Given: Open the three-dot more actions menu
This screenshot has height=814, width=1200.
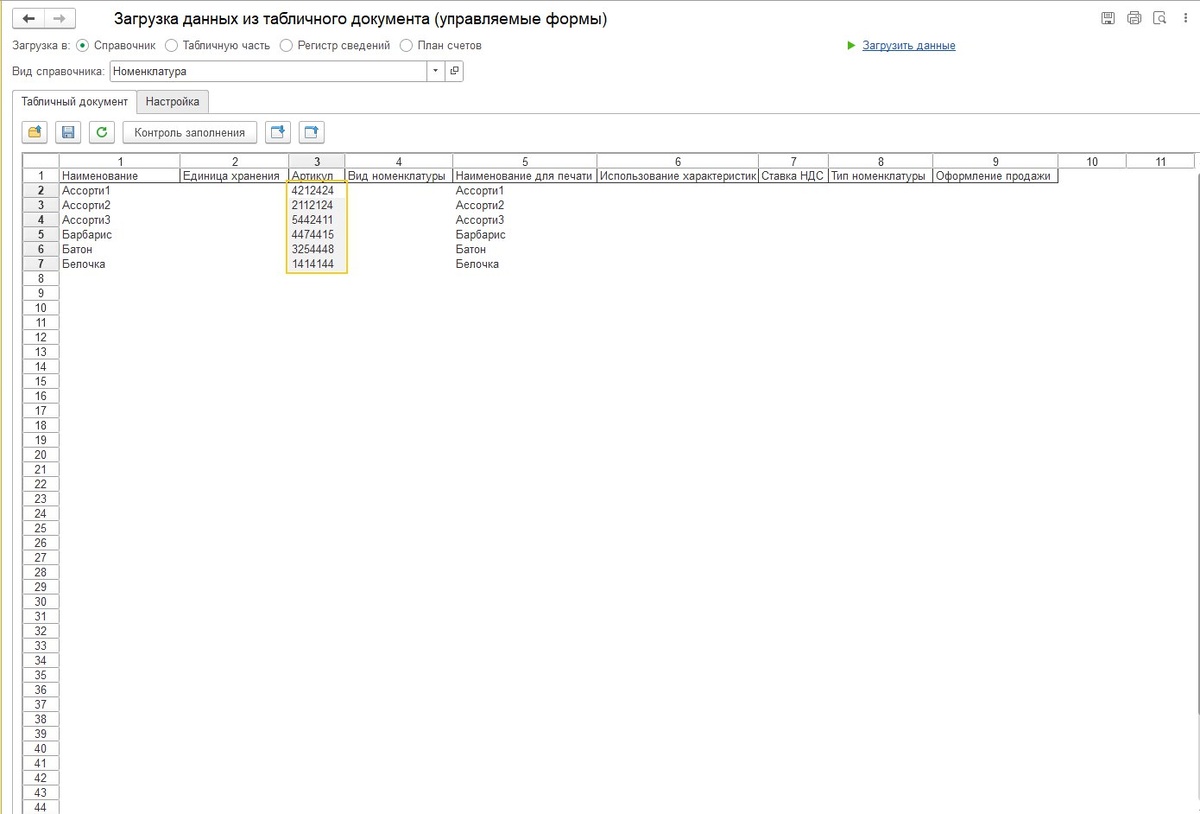Looking at the screenshot, I should pyautogui.click(x=1186, y=18).
